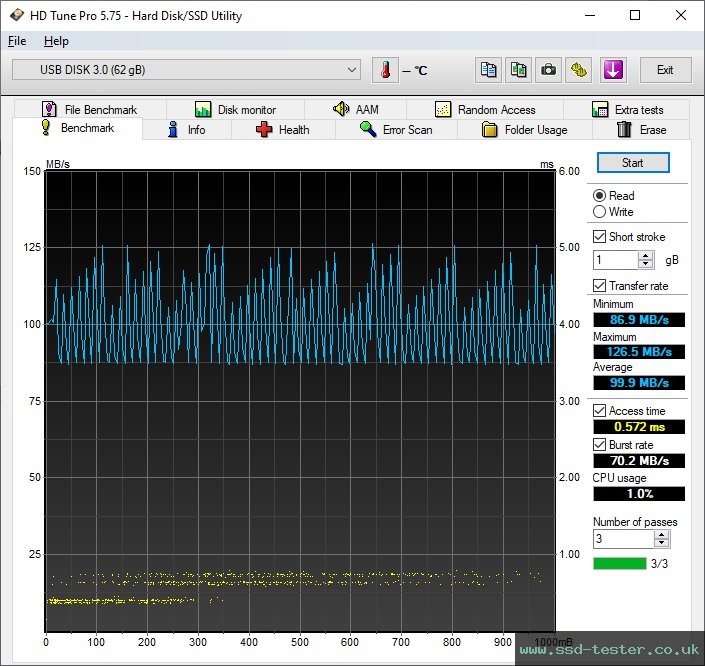
Task: Select the Read radio button
Action: pos(599,196)
